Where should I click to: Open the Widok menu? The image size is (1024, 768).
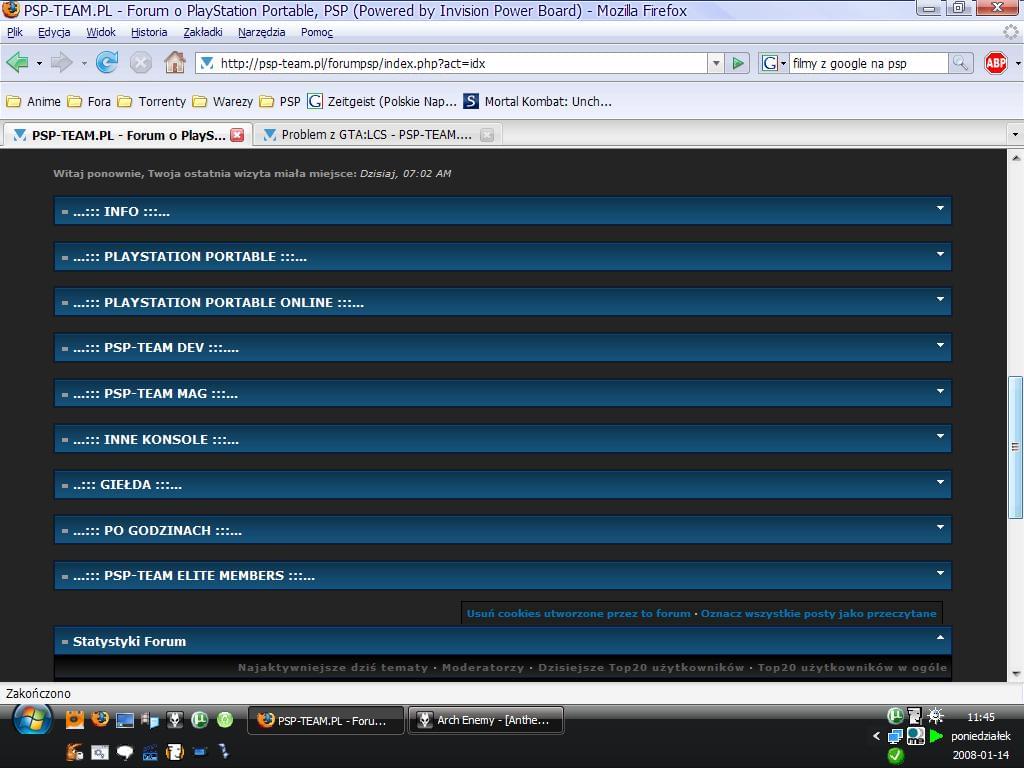coord(101,32)
